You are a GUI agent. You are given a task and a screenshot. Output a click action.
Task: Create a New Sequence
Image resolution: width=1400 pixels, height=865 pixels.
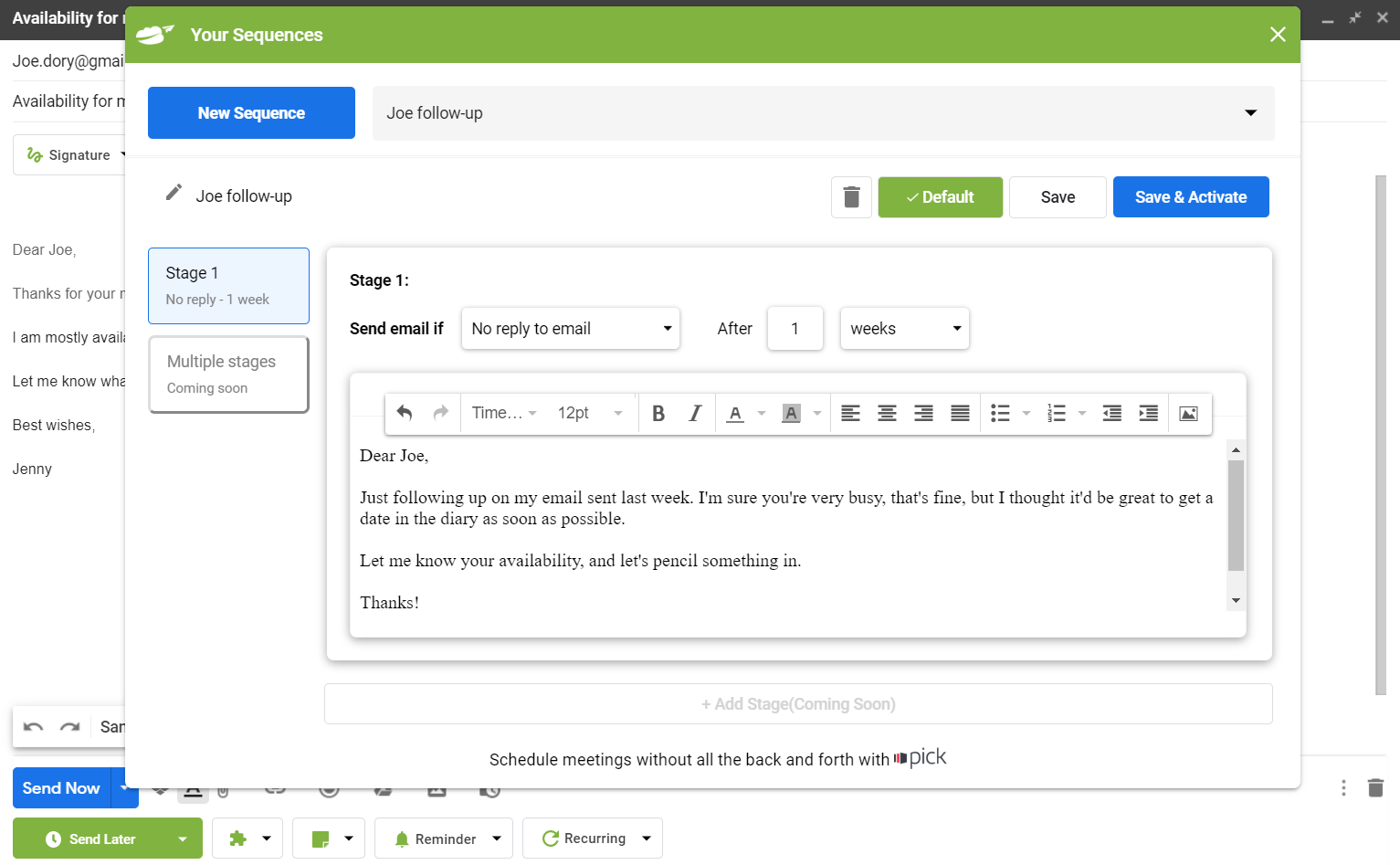[251, 113]
